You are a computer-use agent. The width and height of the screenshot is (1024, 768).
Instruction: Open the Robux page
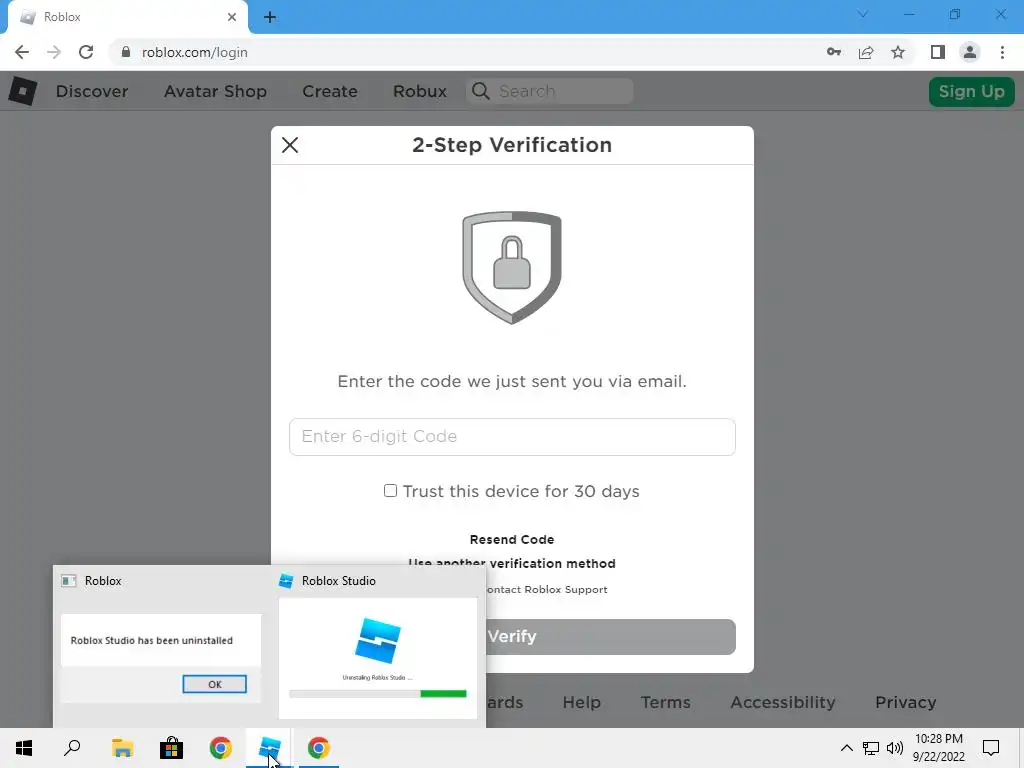coord(420,91)
